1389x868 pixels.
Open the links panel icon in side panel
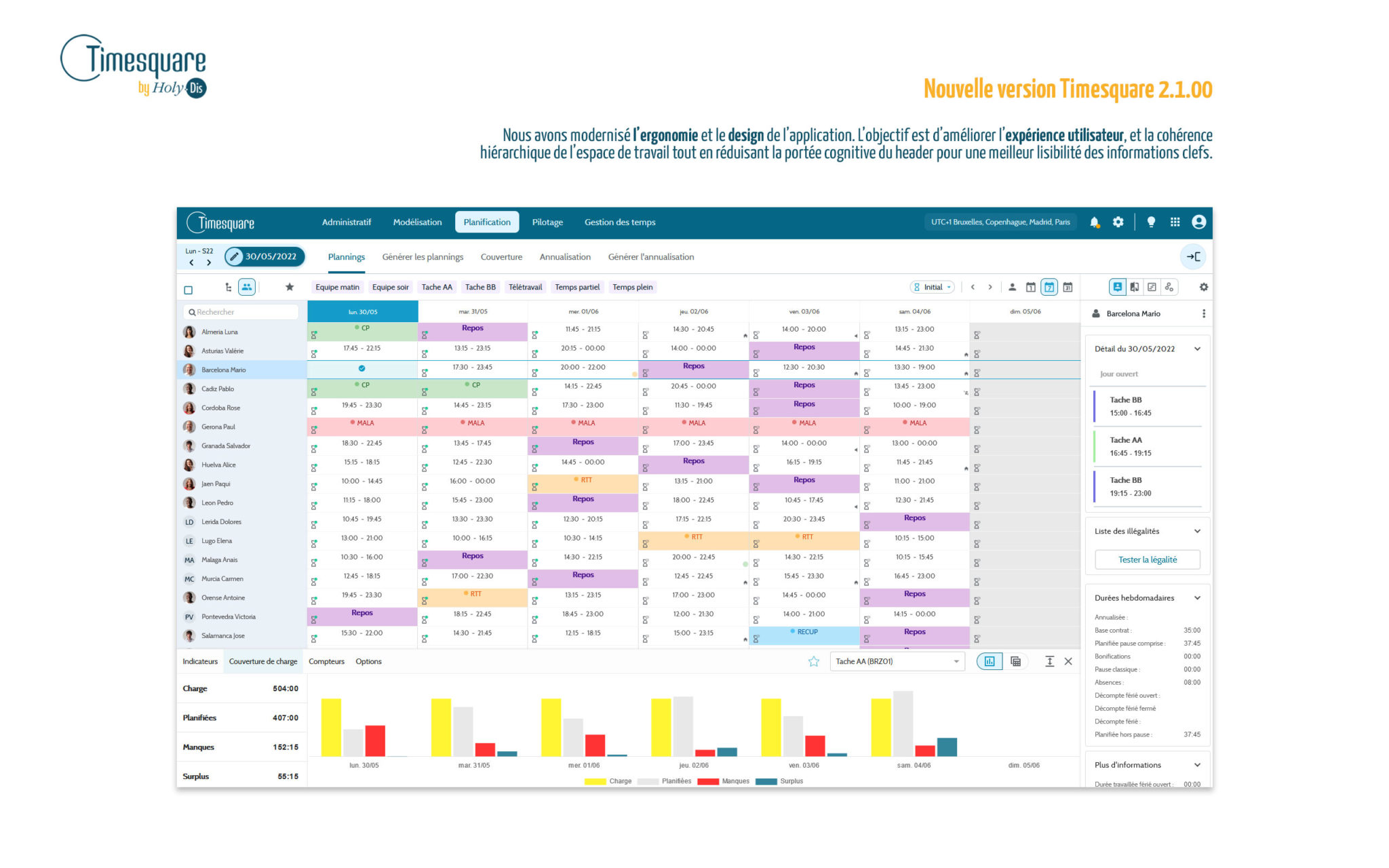pos(1169,287)
